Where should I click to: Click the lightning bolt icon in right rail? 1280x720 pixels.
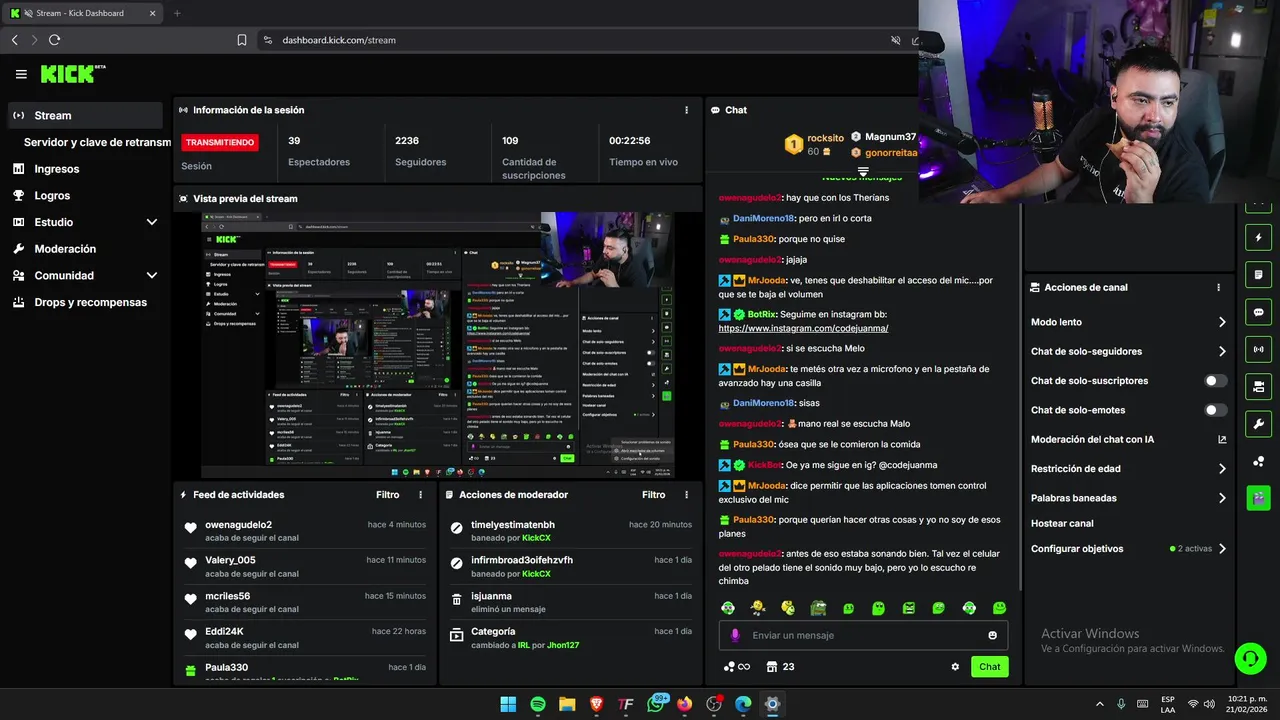[x=1258, y=238]
